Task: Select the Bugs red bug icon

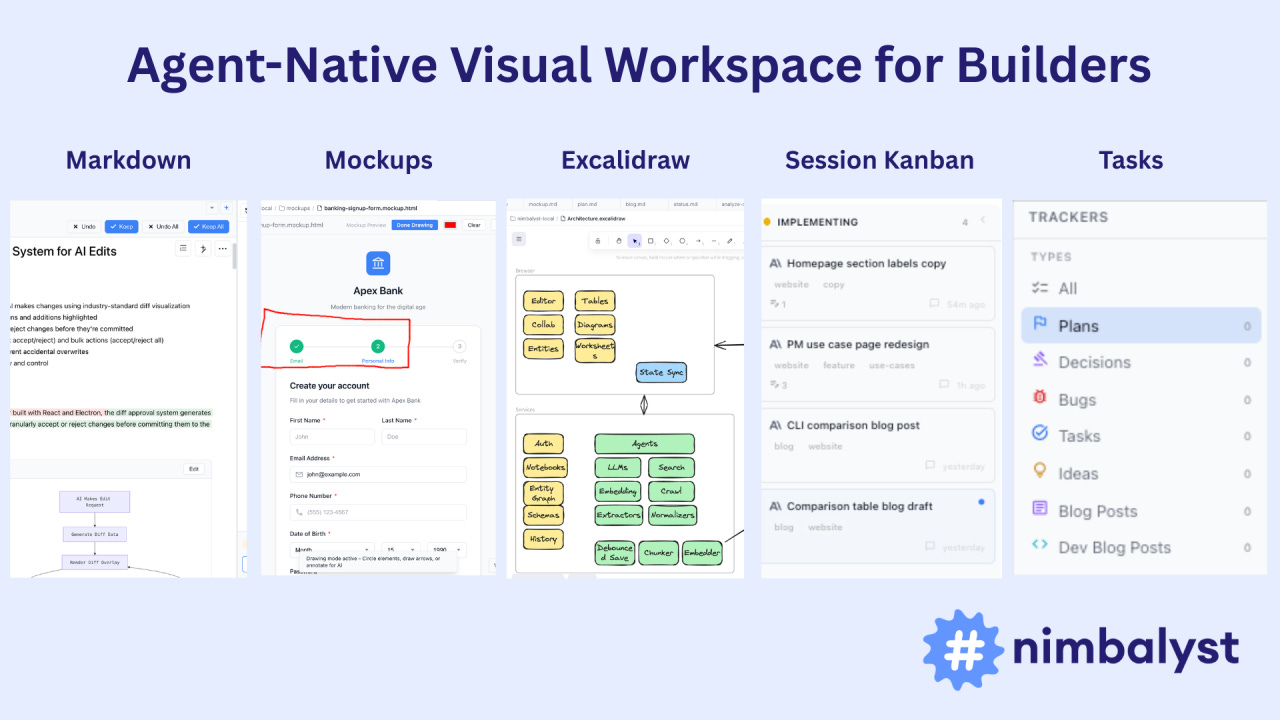Action: click(1040, 398)
